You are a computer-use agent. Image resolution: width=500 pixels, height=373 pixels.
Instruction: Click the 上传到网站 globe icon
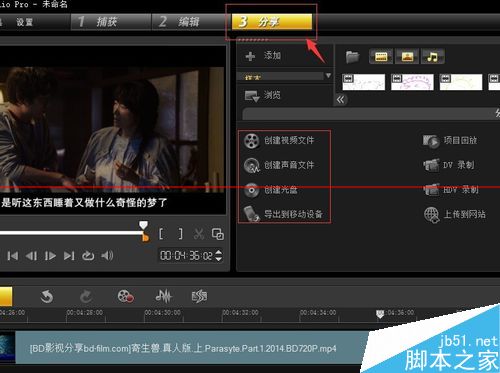432,215
